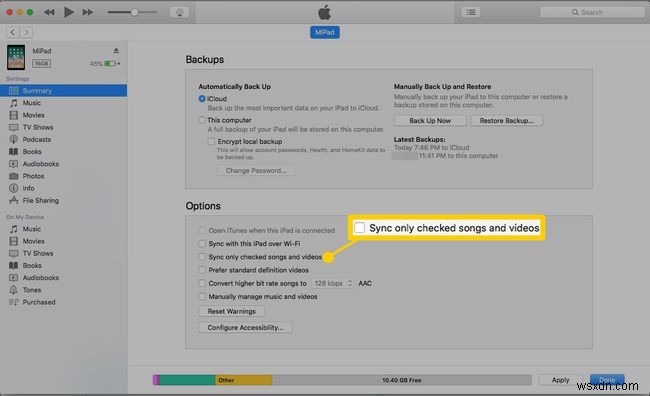Click the green storage segment
Image resolution: width=650 pixels, height=396 pixels.
coord(187,380)
